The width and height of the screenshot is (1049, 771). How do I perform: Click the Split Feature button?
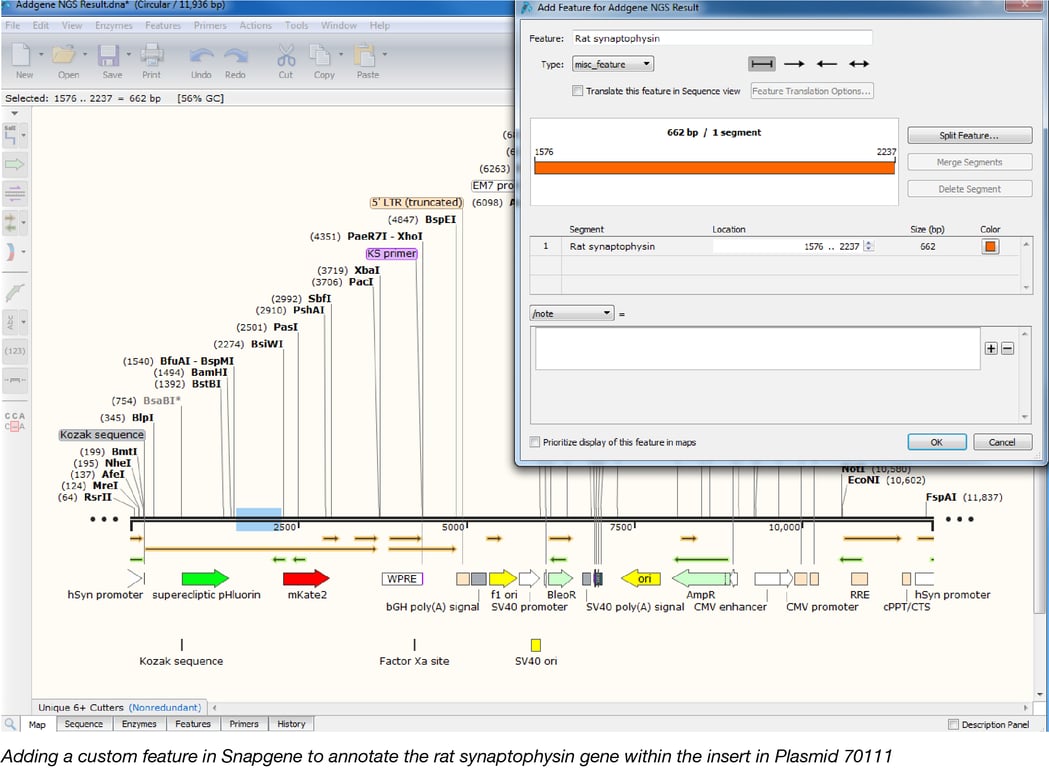[968, 134]
